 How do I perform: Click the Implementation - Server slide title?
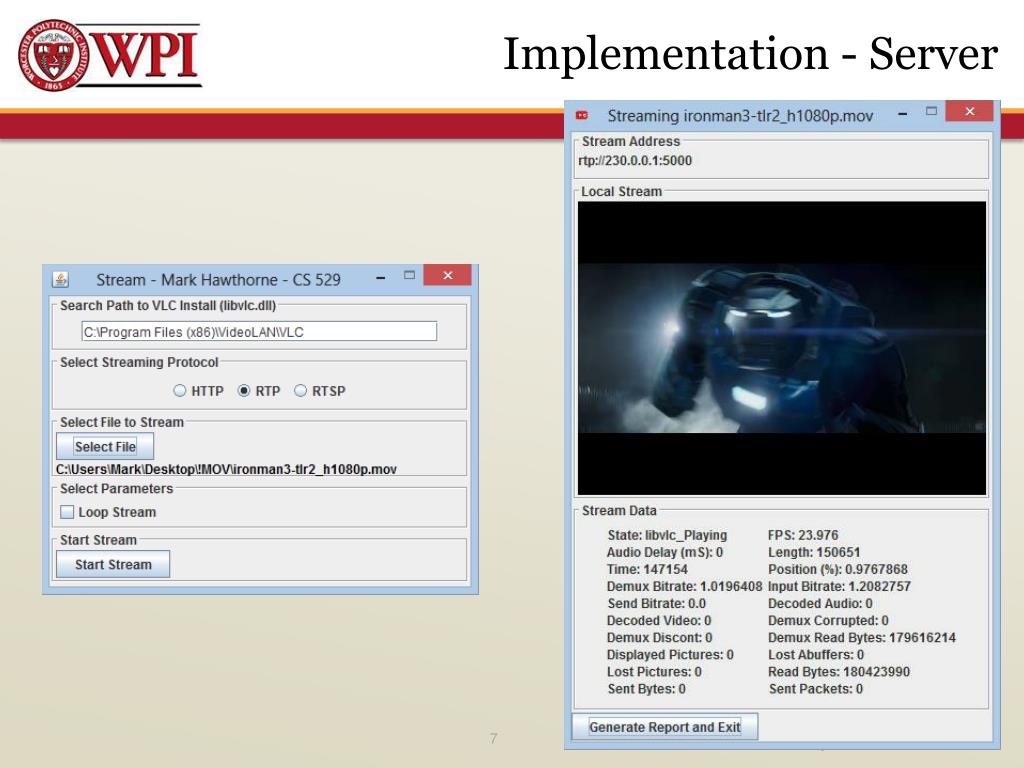pyautogui.click(x=750, y=54)
